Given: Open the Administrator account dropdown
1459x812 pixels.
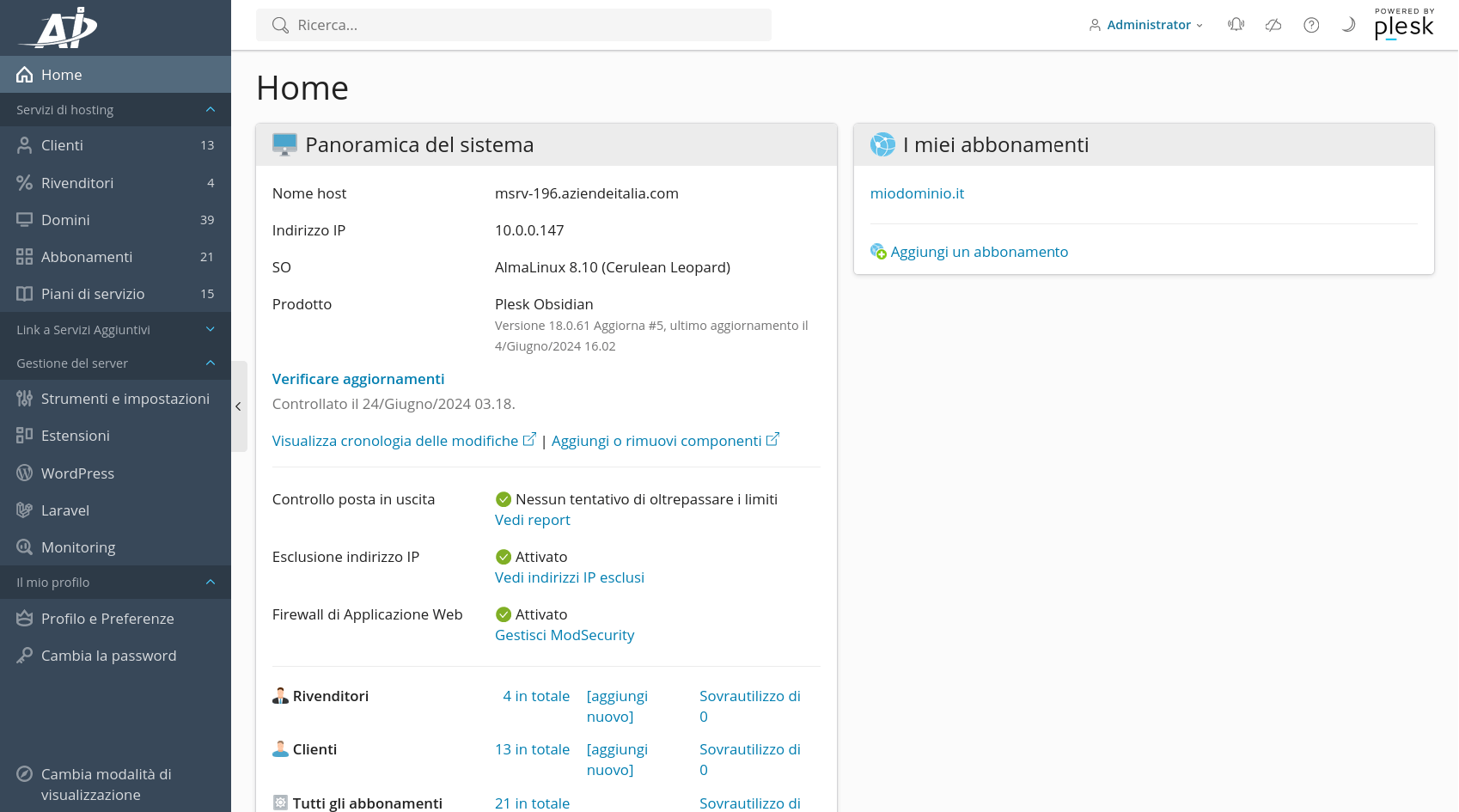Looking at the screenshot, I should point(1146,25).
